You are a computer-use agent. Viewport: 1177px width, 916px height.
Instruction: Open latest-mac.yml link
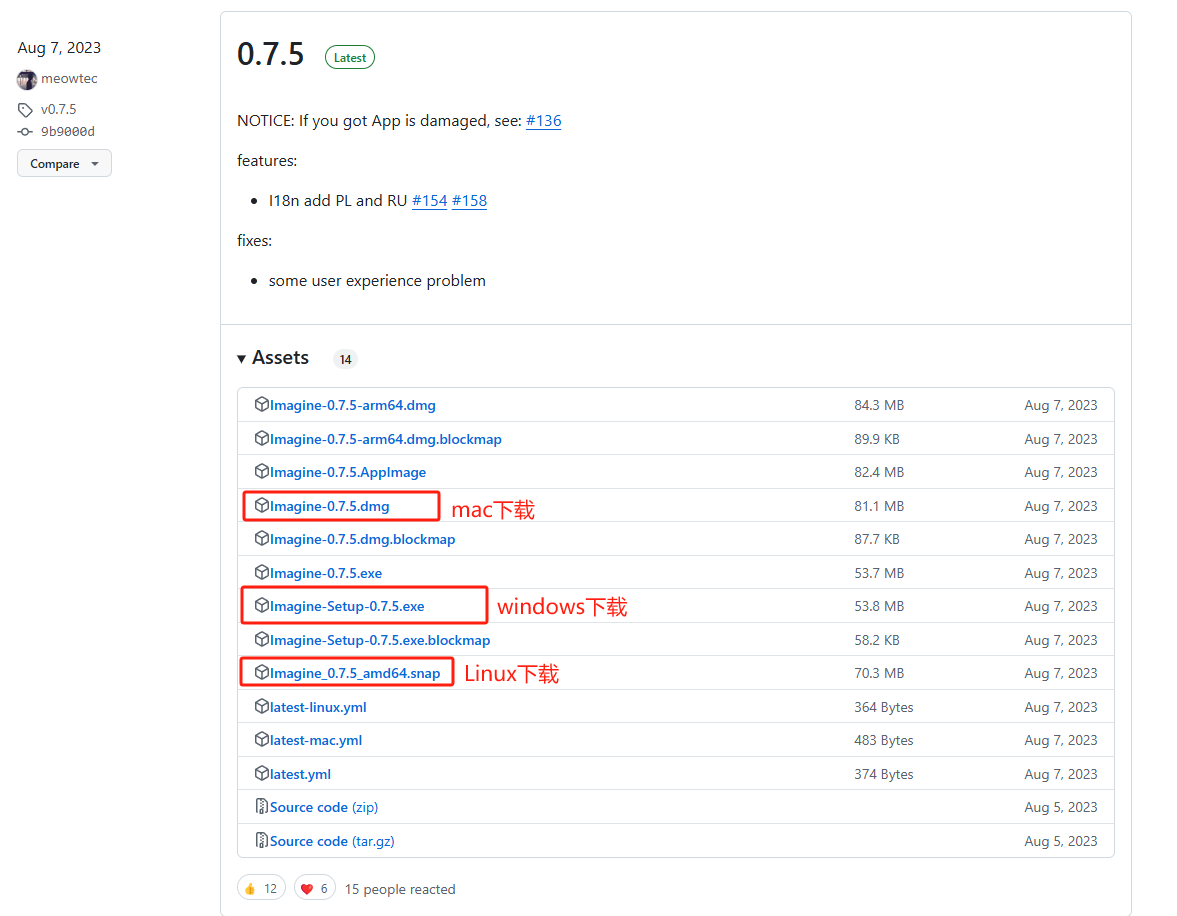(x=315, y=740)
